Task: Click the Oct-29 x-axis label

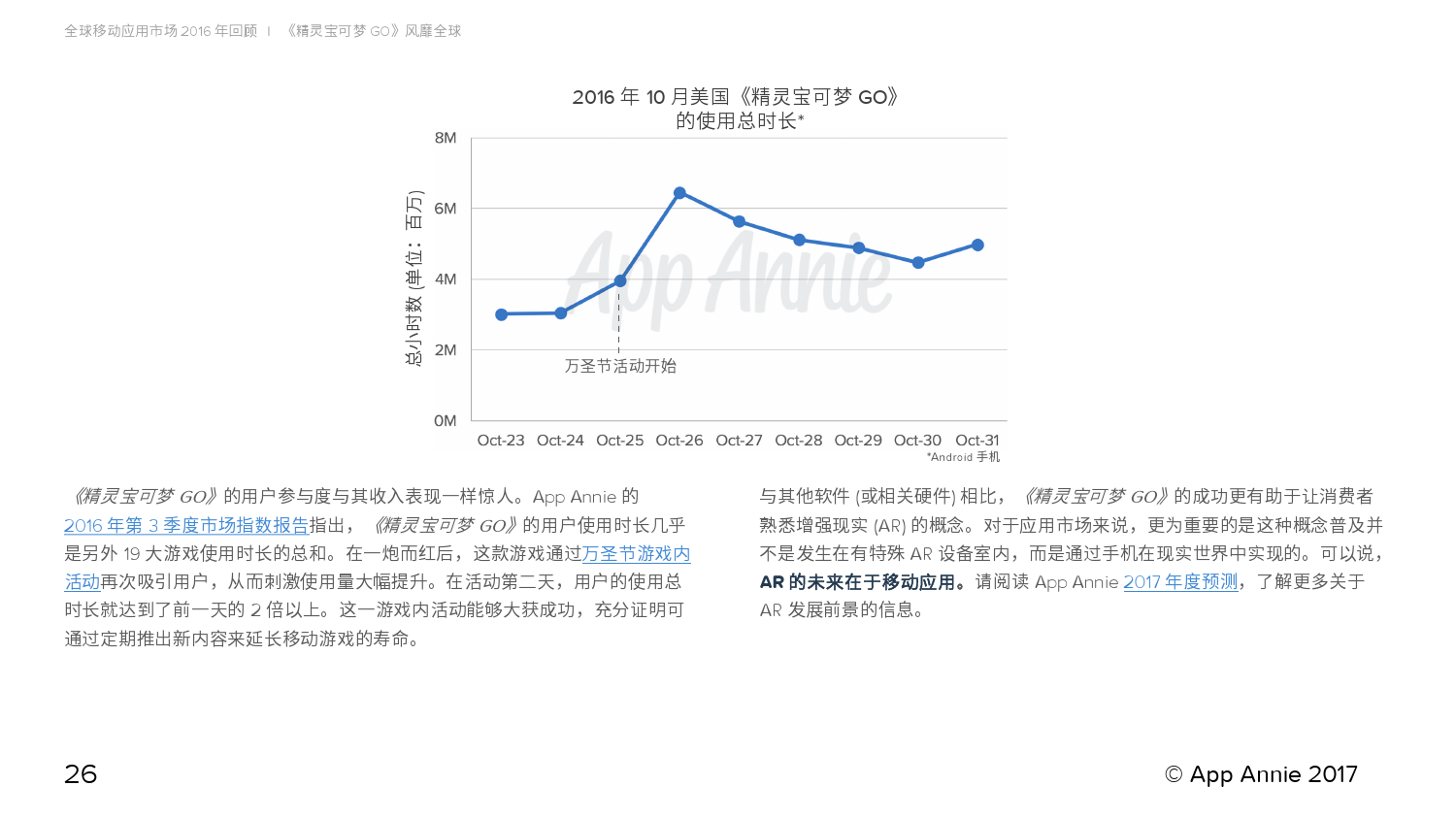Action: tap(858, 441)
